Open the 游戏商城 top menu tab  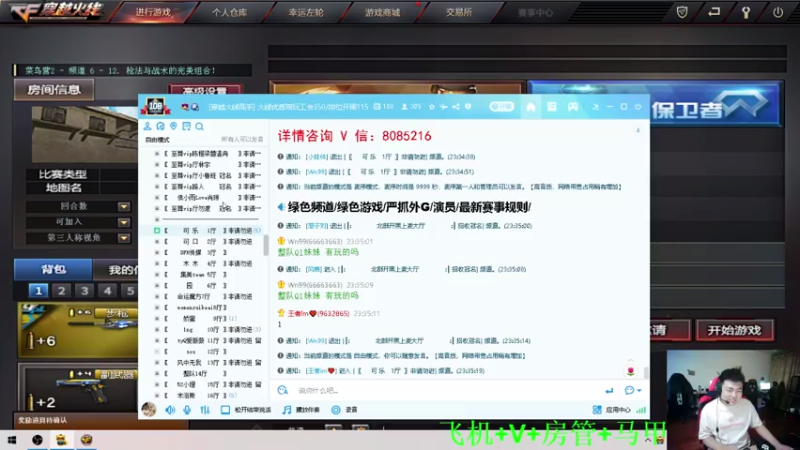tap(383, 12)
